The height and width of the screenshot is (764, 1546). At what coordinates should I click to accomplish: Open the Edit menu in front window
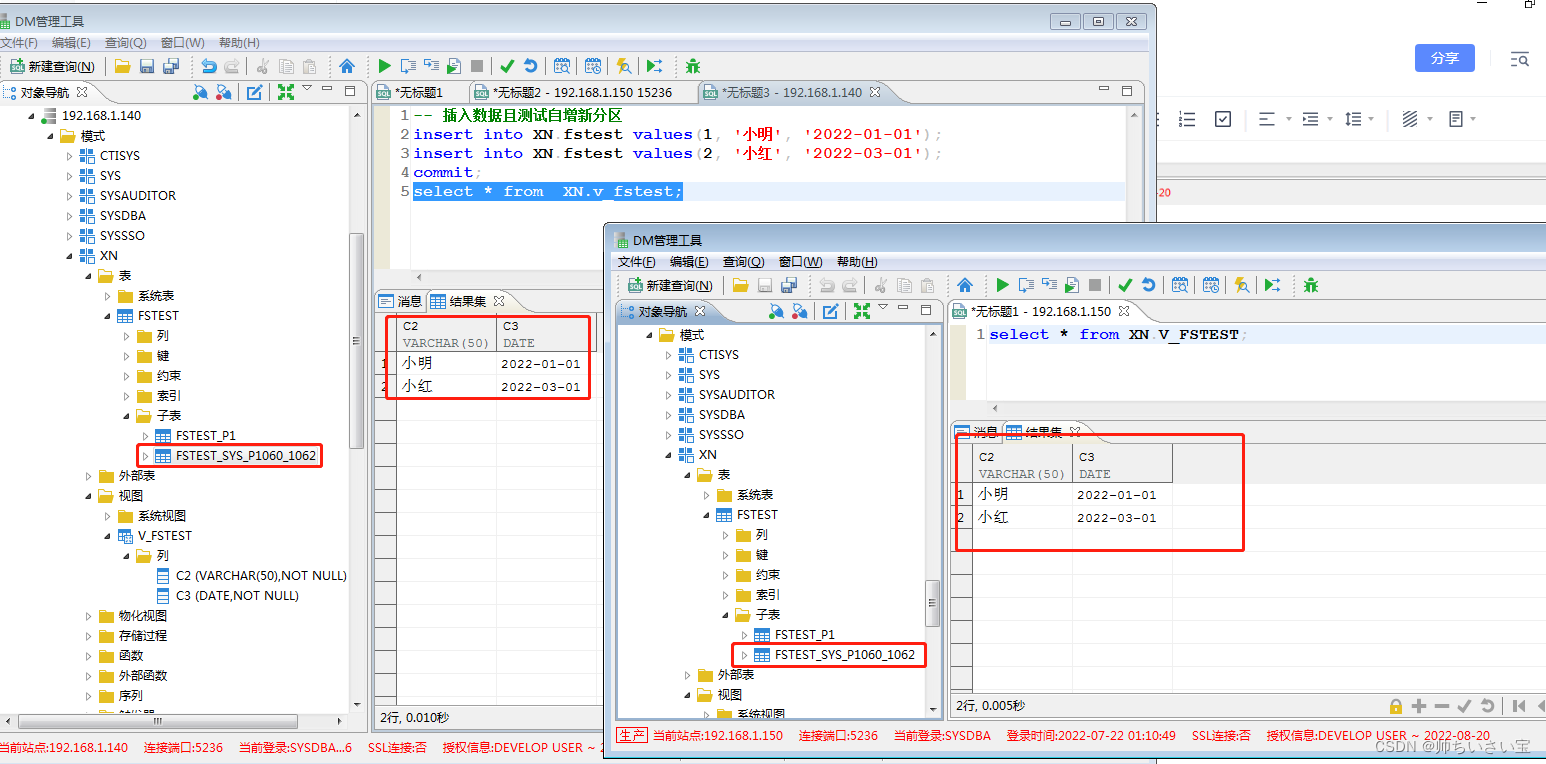(x=689, y=262)
